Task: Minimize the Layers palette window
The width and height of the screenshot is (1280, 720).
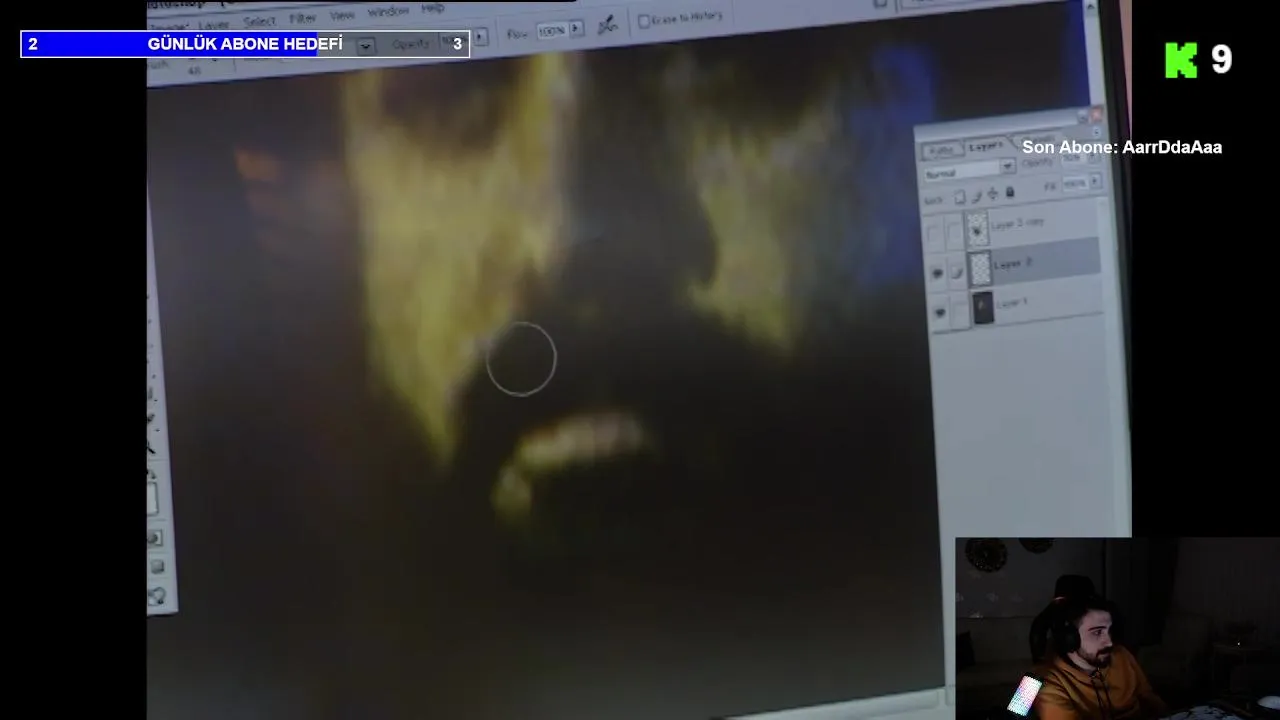Action: click(1083, 117)
